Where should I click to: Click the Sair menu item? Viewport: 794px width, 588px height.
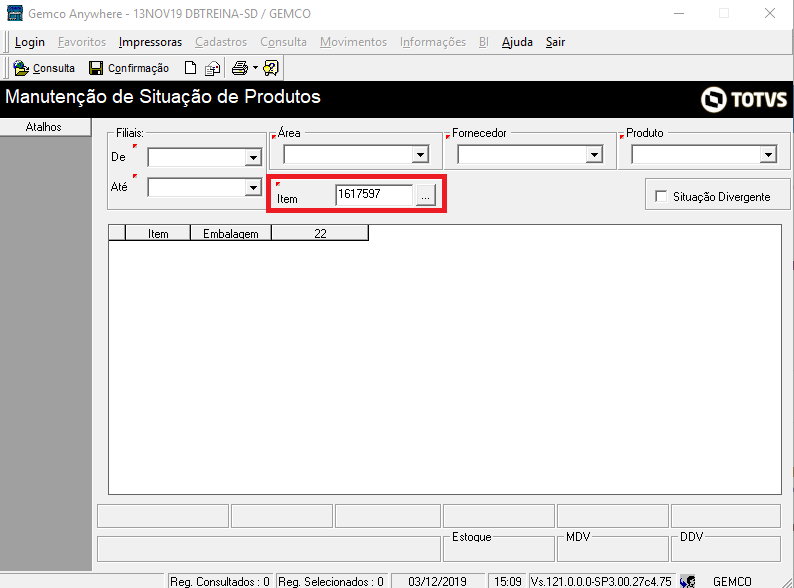point(555,42)
